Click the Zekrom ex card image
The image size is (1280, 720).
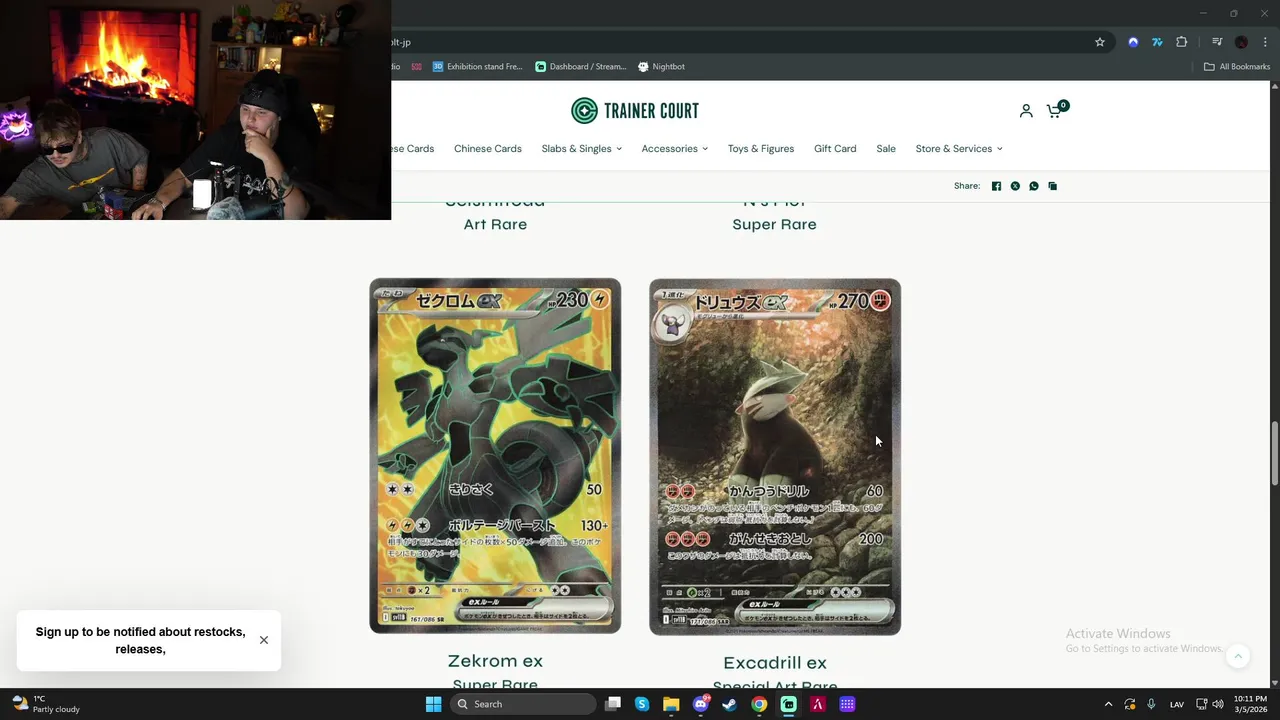point(495,456)
